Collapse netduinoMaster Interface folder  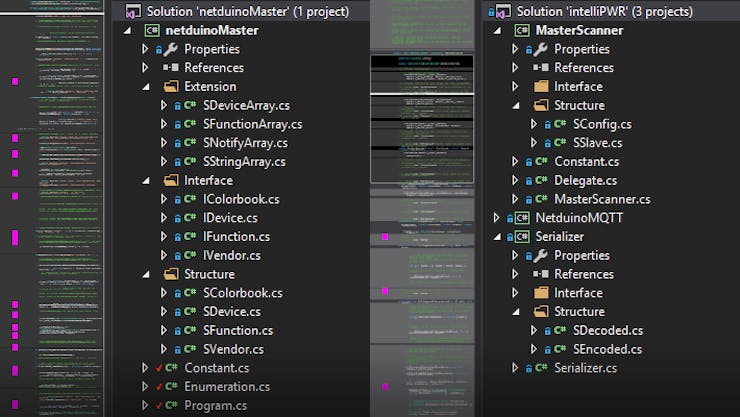146,181
